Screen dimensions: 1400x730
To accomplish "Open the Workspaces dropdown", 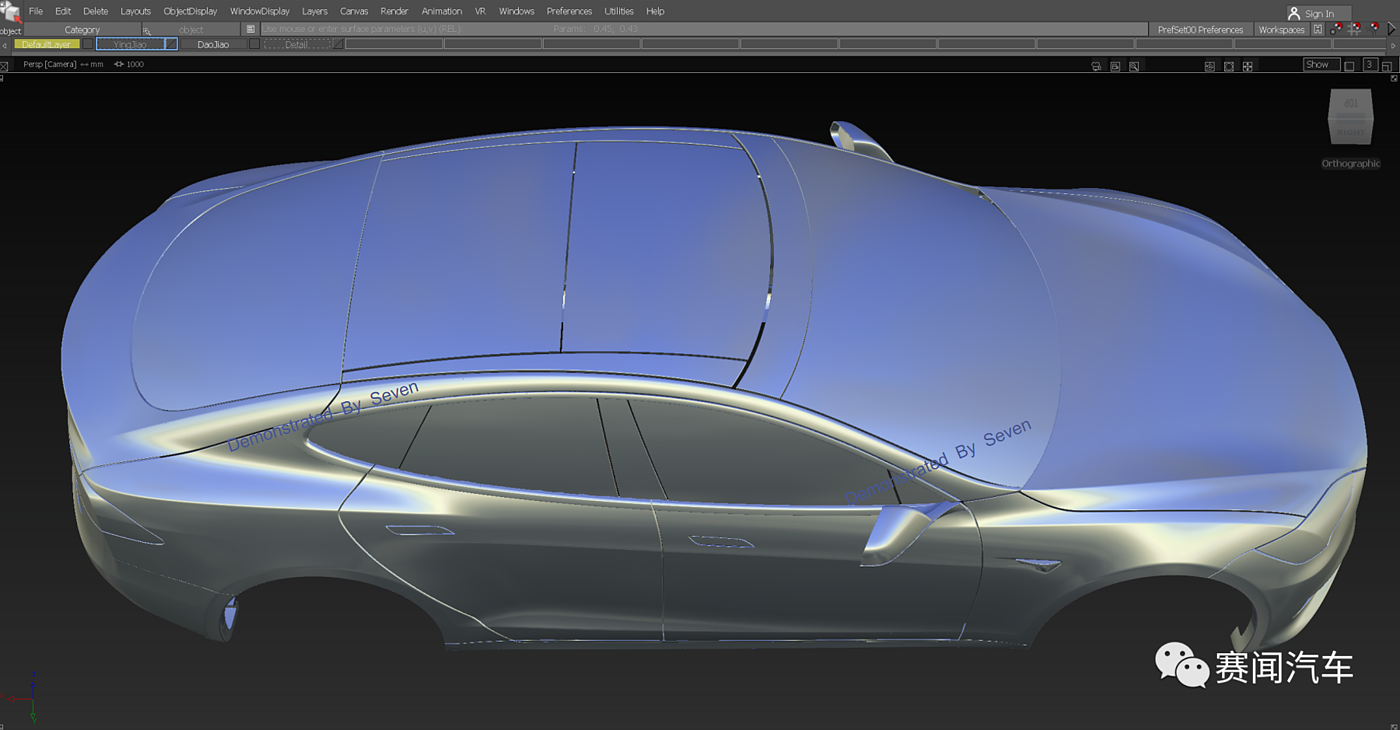I will point(1281,29).
